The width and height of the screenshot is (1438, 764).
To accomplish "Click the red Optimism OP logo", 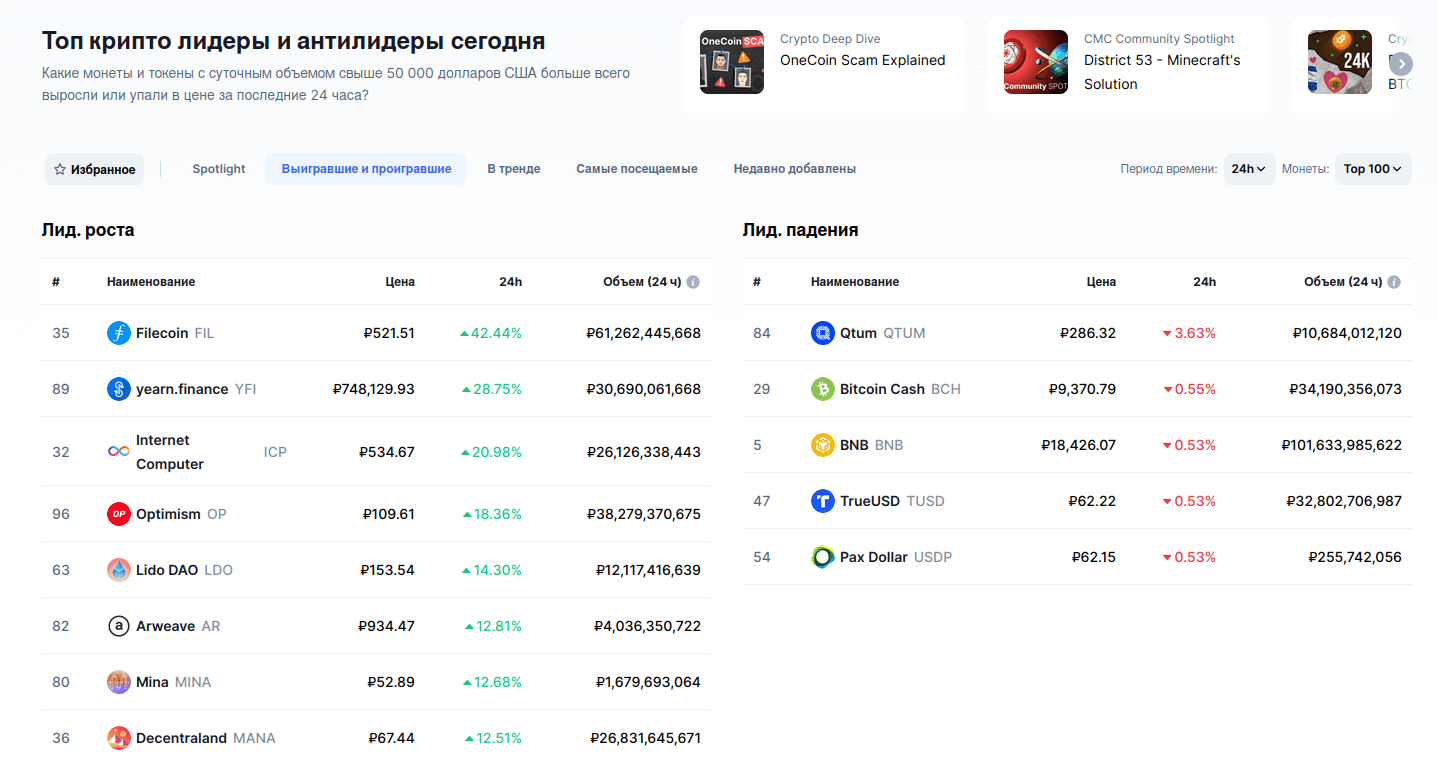I will point(119,514).
